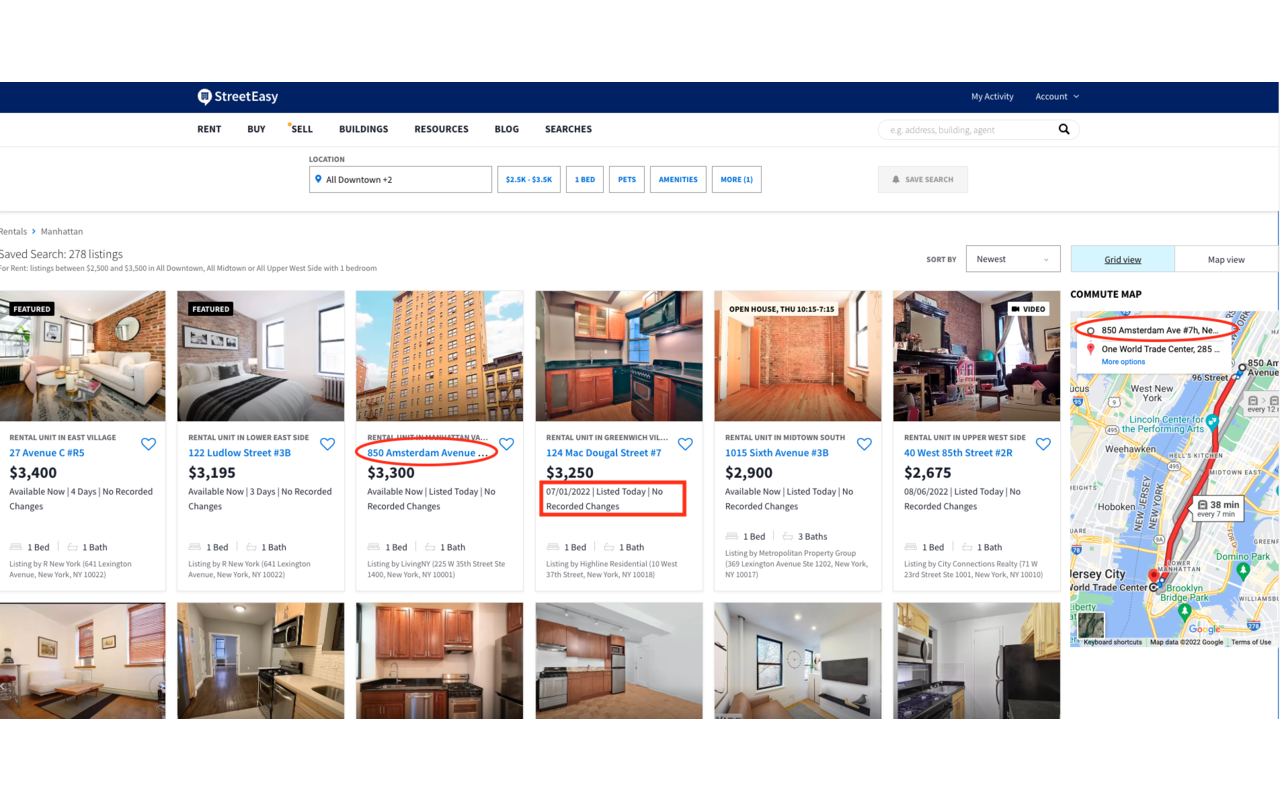
Task: Click the location pin icon in Location field
Action: pos(319,180)
